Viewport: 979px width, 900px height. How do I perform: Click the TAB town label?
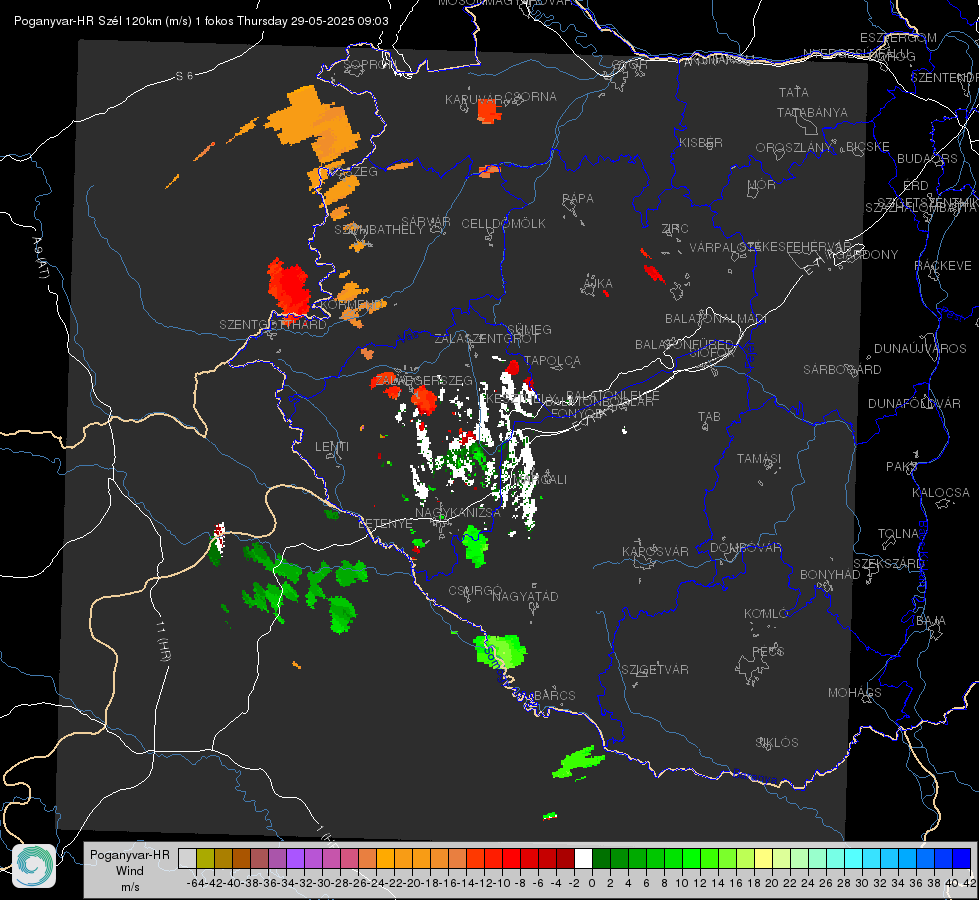tap(709, 417)
